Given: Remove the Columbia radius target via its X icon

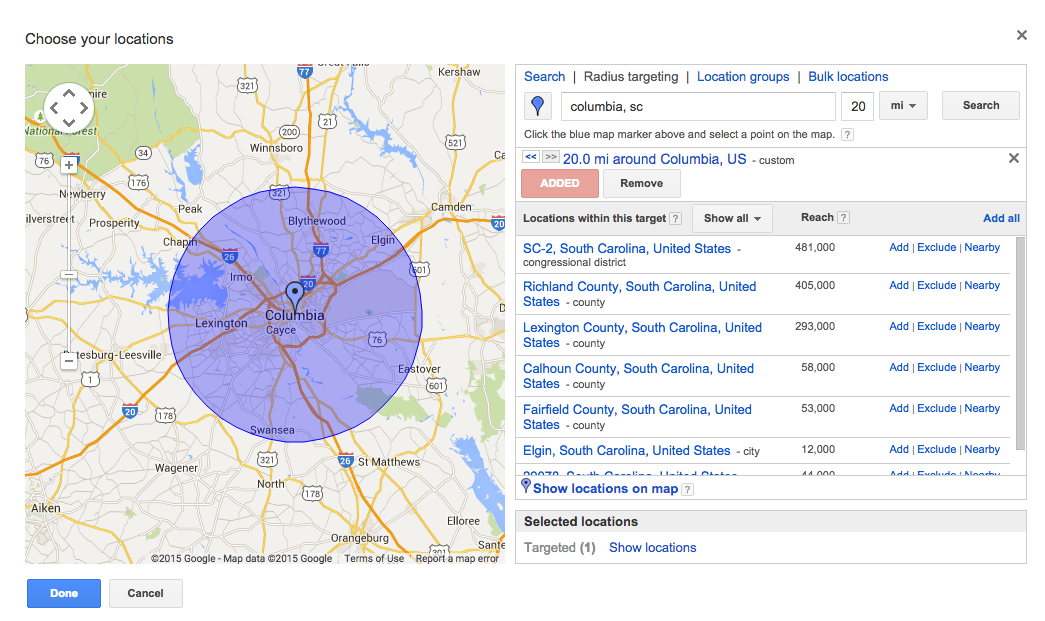Looking at the screenshot, I should coord(1013,157).
